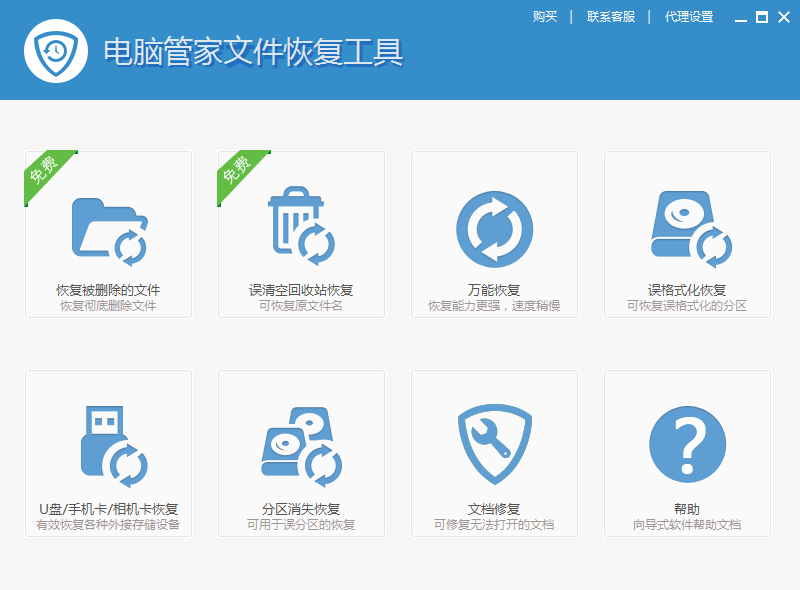This screenshot has height=590, width=800.
Task: Minimize the recovery tool window
Action: click(x=739, y=17)
